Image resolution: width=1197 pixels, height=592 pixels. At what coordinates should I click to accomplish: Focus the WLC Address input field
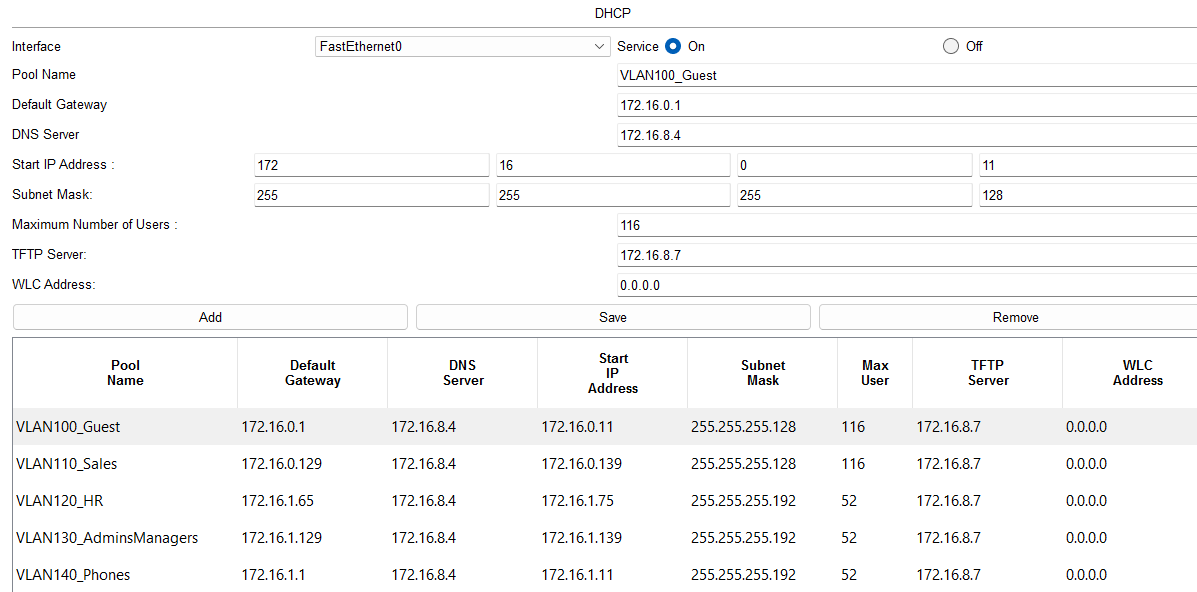click(x=907, y=285)
